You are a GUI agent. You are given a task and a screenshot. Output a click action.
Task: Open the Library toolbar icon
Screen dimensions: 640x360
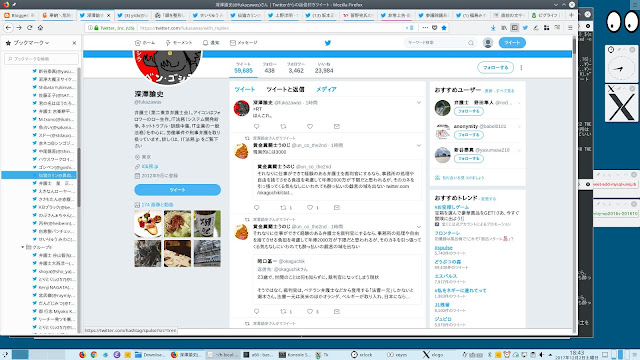click(x=504, y=28)
